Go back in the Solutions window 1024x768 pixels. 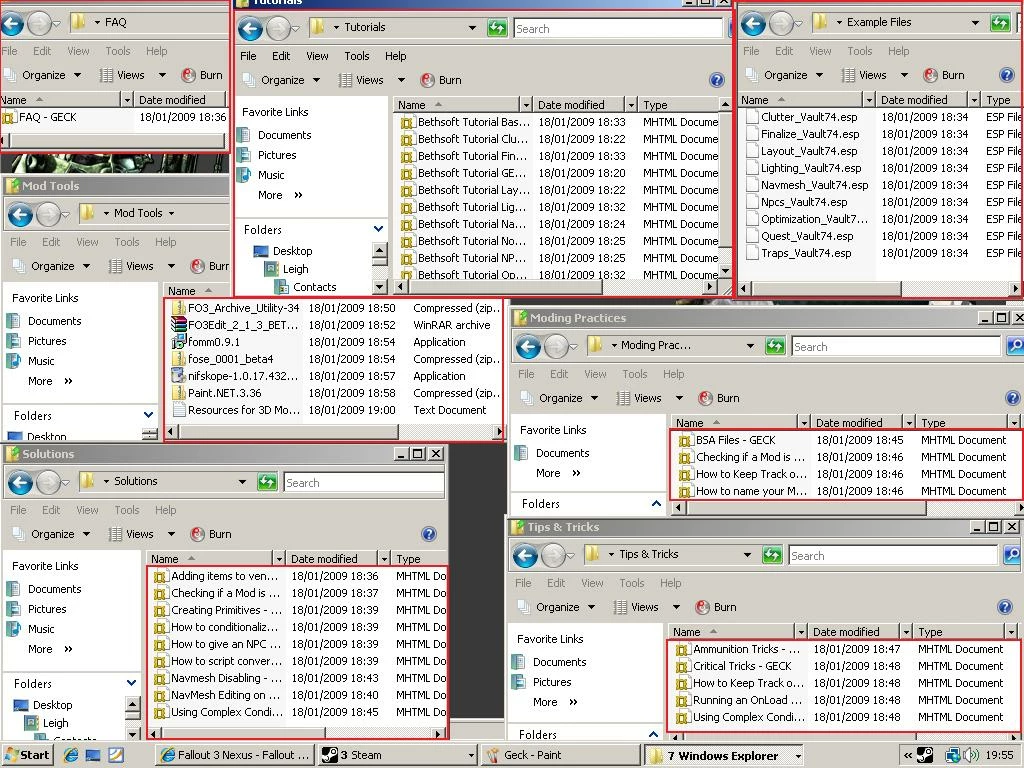(20, 483)
